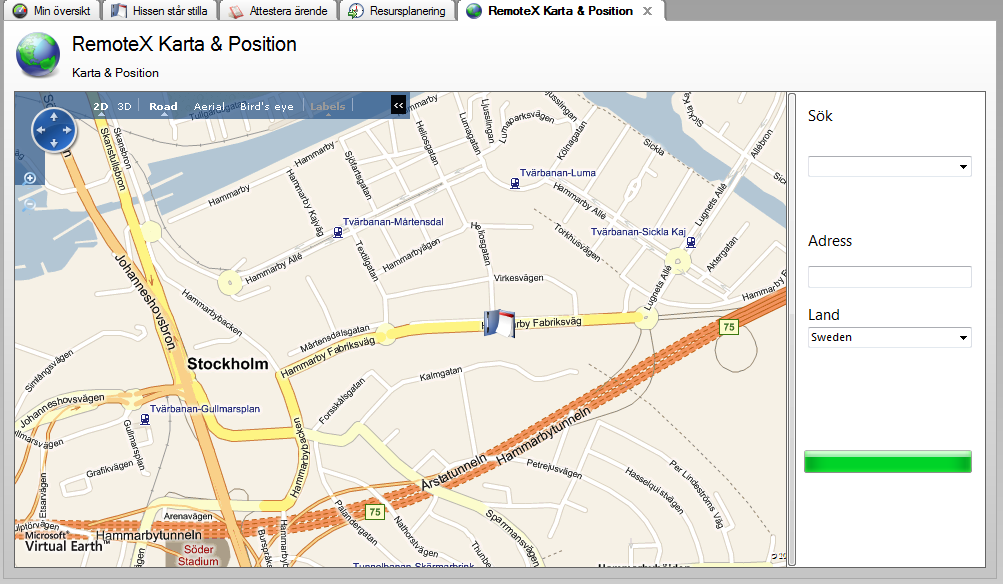Click the Torkhusvägen street label
Viewport: 1003px width, 584px height.
pyautogui.click(x=577, y=242)
